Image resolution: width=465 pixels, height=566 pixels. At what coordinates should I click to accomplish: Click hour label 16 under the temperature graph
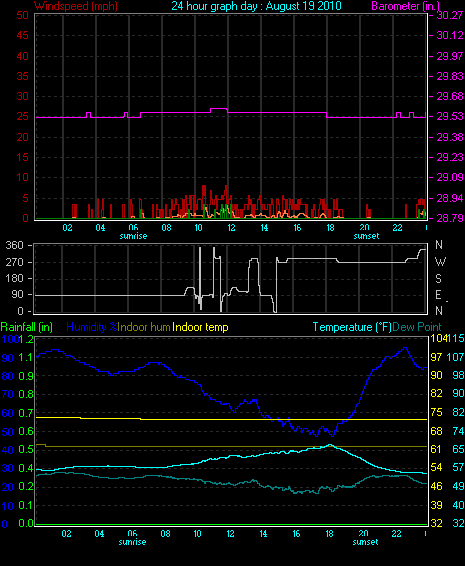click(x=296, y=534)
